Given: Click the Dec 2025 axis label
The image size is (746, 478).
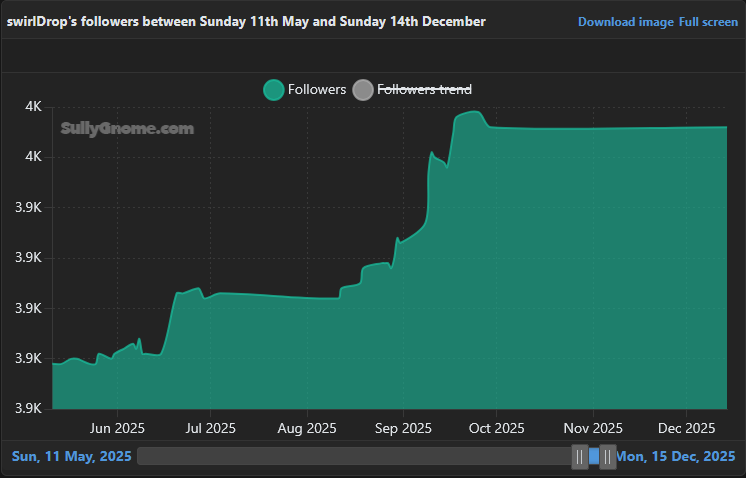Looking at the screenshot, I should click(687, 429).
